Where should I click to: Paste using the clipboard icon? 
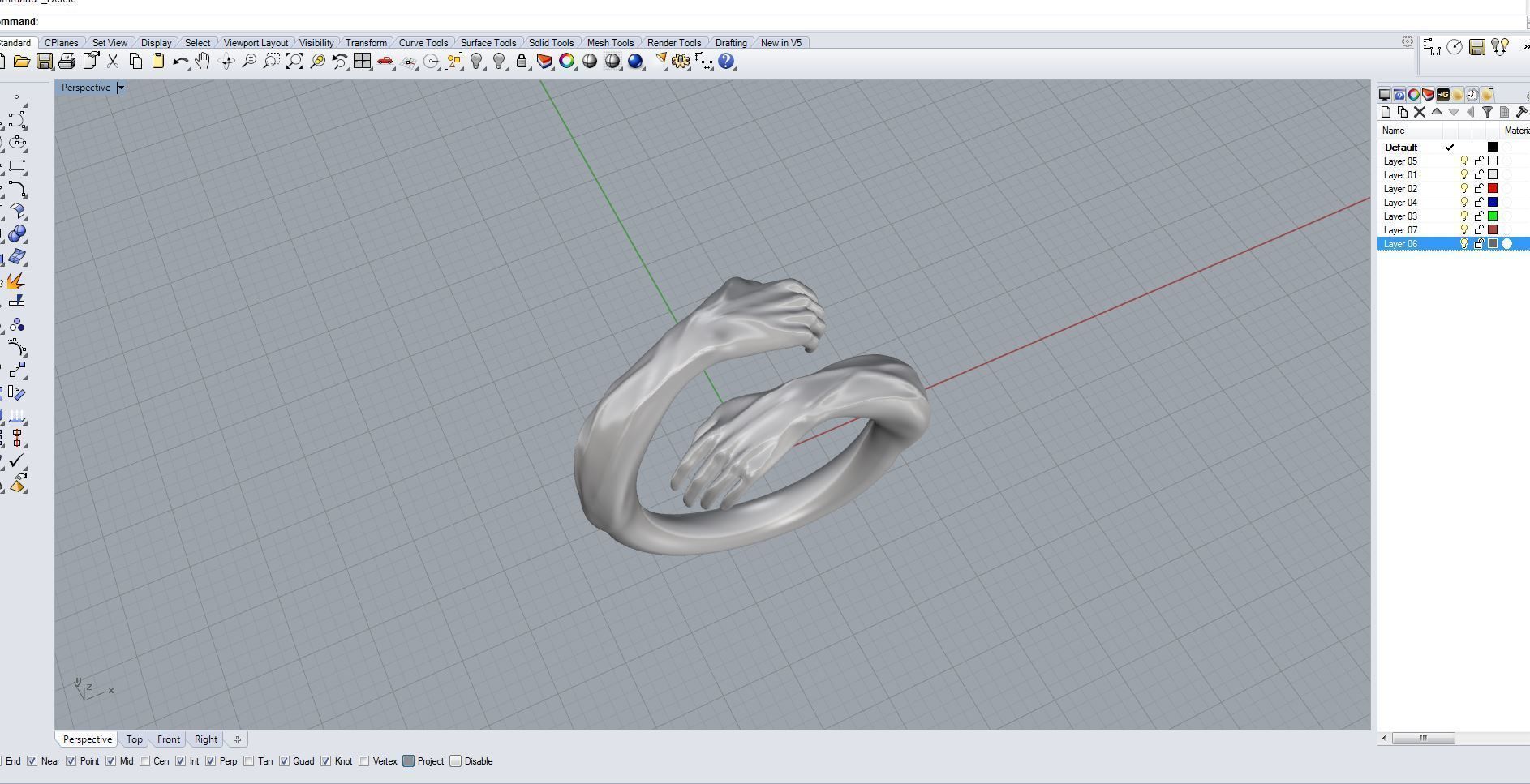[x=158, y=62]
